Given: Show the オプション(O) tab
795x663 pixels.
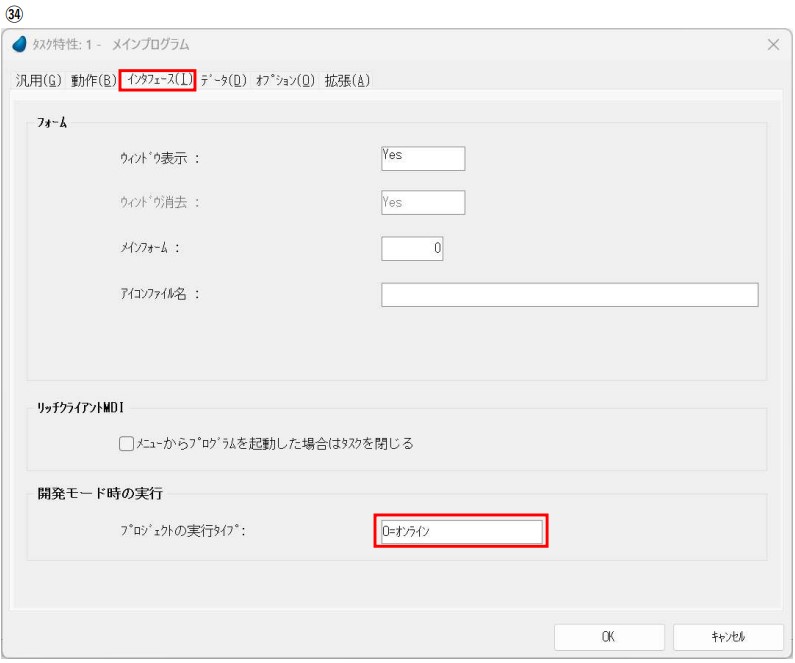Looking at the screenshot, I should (x=285, y=81).
